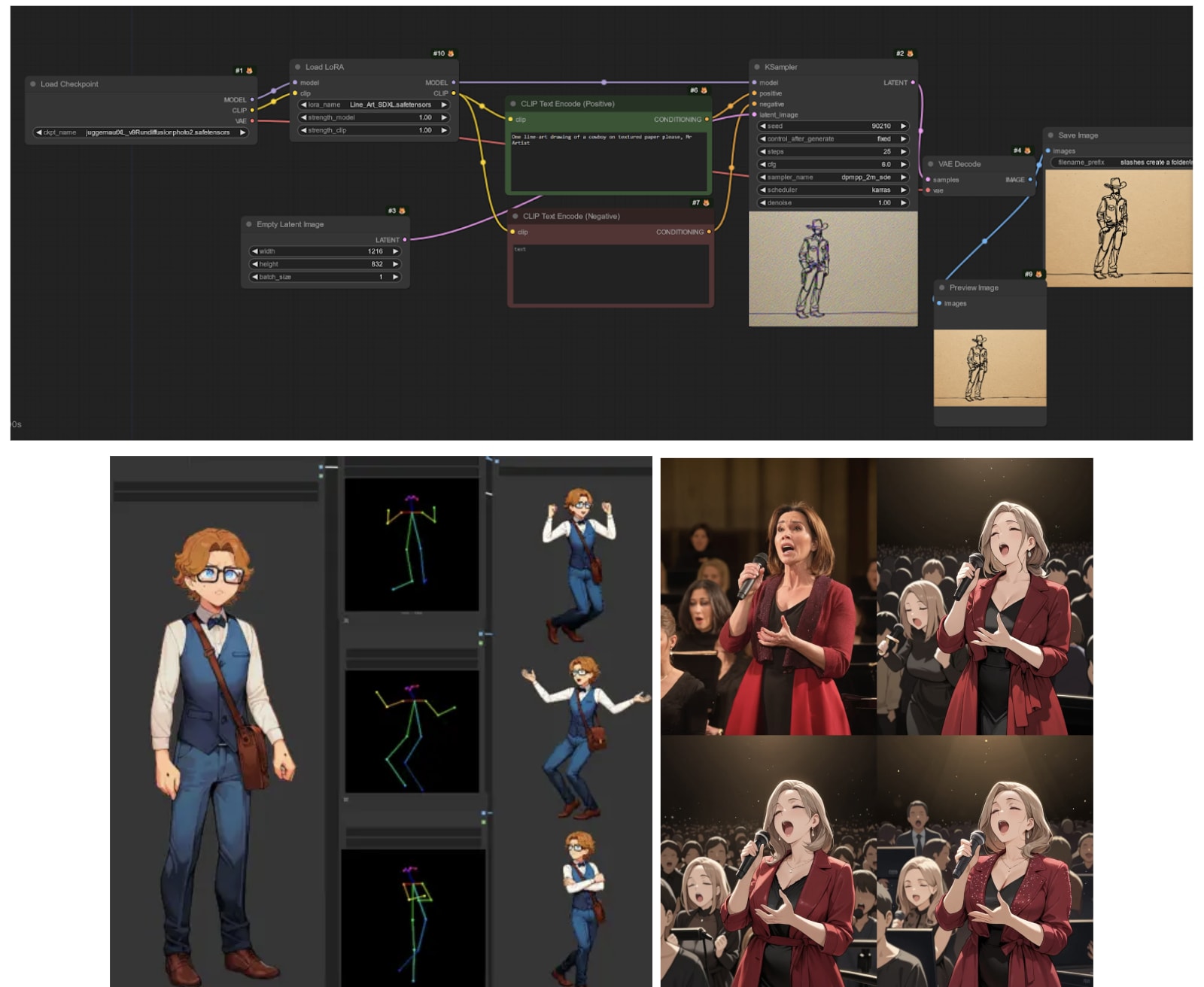Click the fox badge above Empty Latent Image

click(402, 211)
